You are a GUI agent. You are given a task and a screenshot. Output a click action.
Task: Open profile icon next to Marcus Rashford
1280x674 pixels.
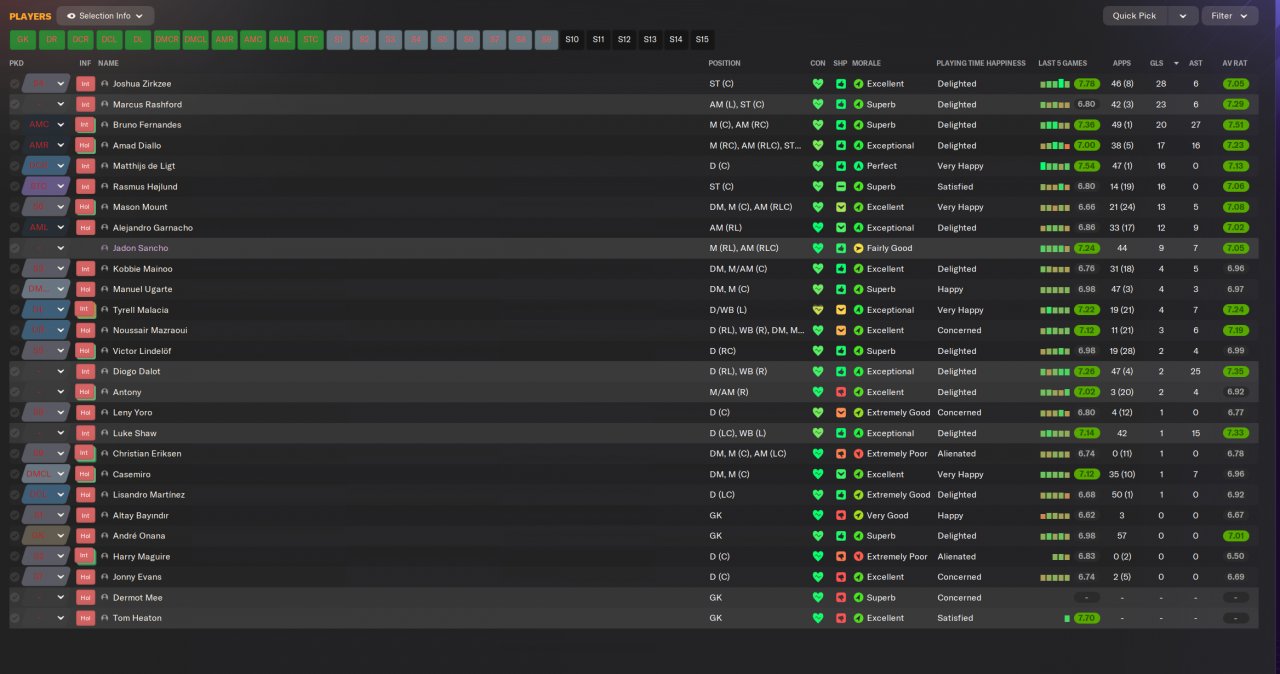[x=104, y=105]
